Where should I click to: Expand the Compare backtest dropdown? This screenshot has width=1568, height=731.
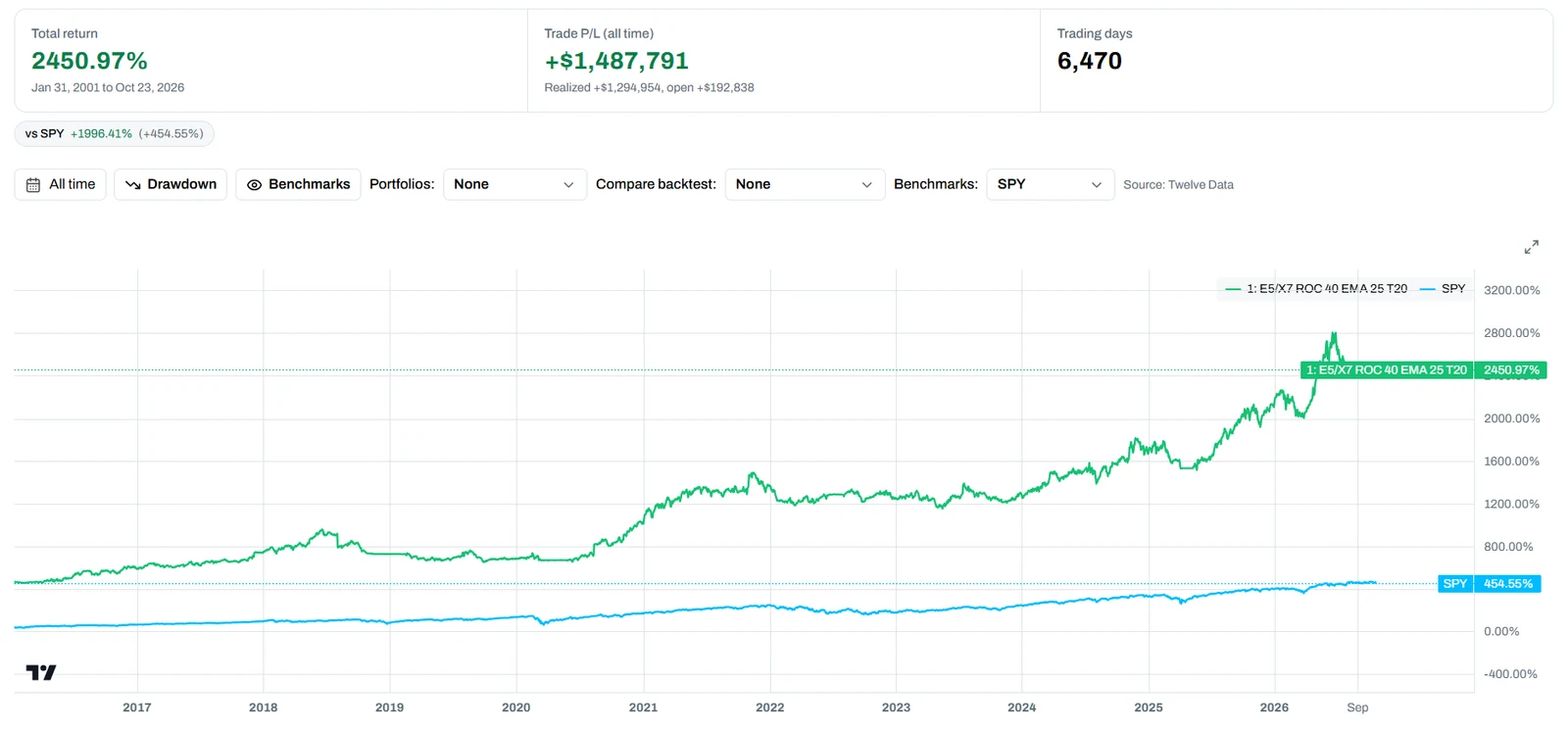804,184
